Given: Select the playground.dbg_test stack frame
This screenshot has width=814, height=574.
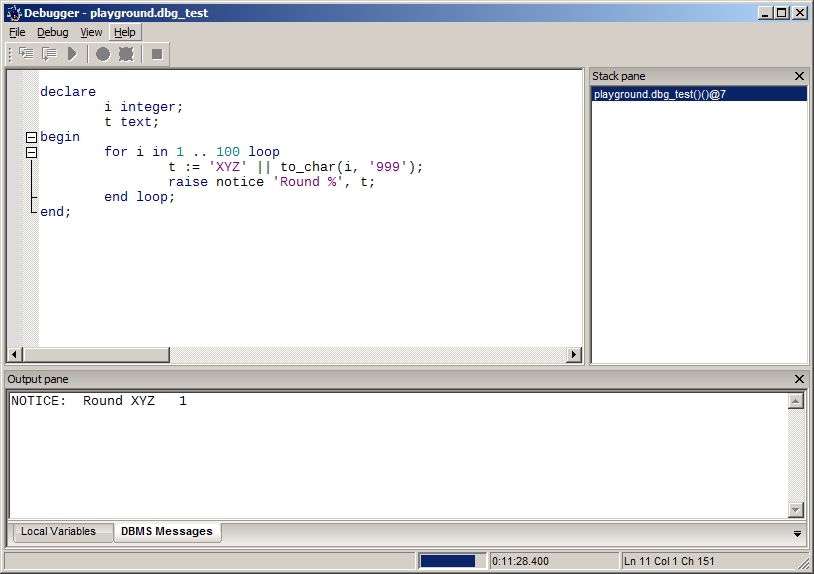Looking at the screenshot, I should click(659, 94).
